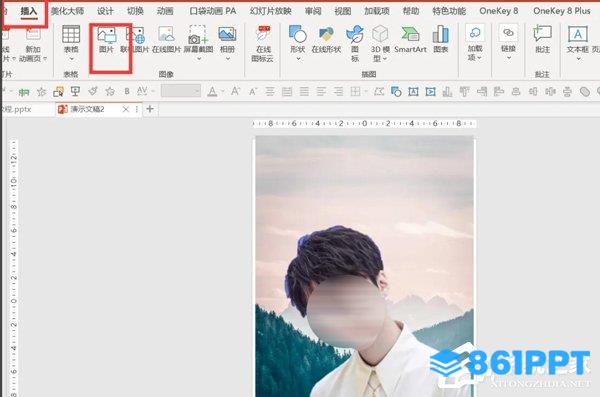600x397 pixels.
Task: Click the 文本框 text box icon
Action: (578, 34)
